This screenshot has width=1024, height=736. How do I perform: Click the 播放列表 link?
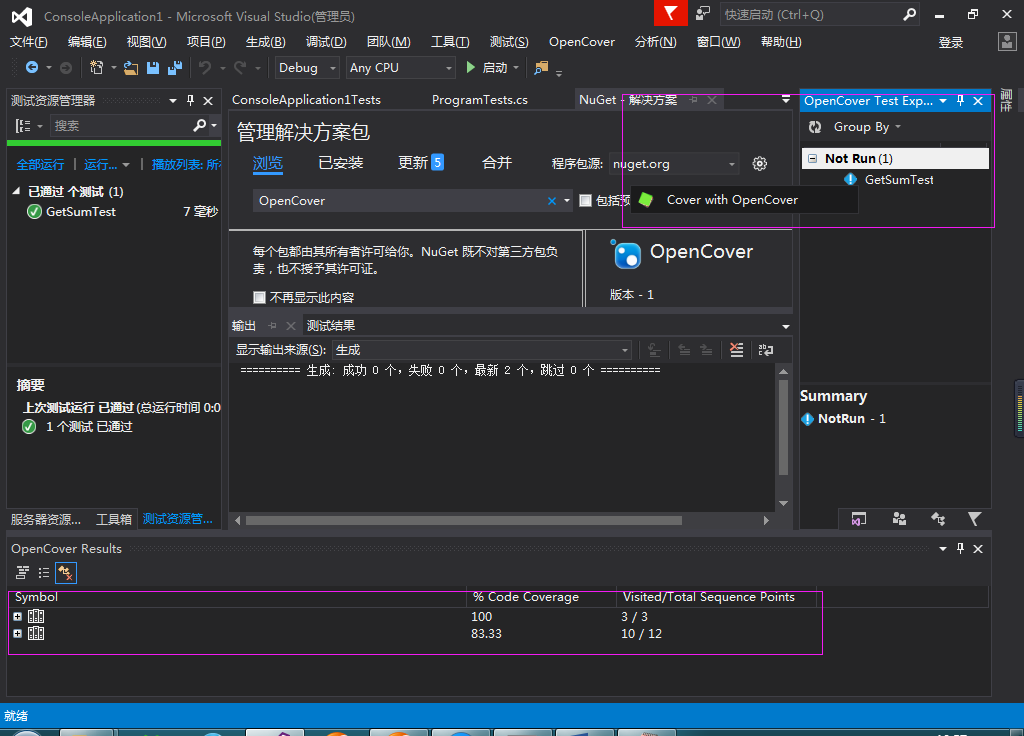(186, 165)
